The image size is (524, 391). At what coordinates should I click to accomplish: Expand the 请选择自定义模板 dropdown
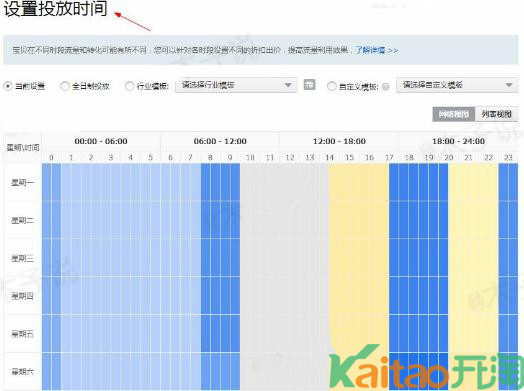(x=457, y=85)
